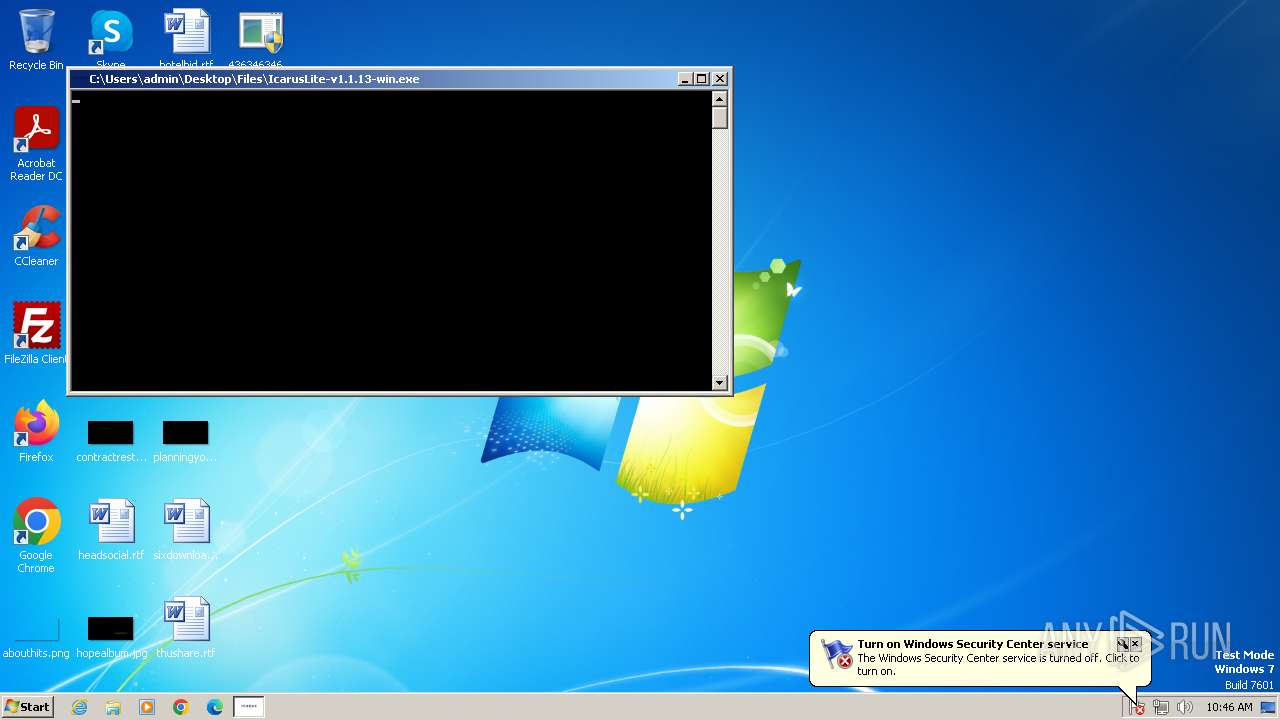Launch Internet Explorer from the taskbar

point(79,707)
